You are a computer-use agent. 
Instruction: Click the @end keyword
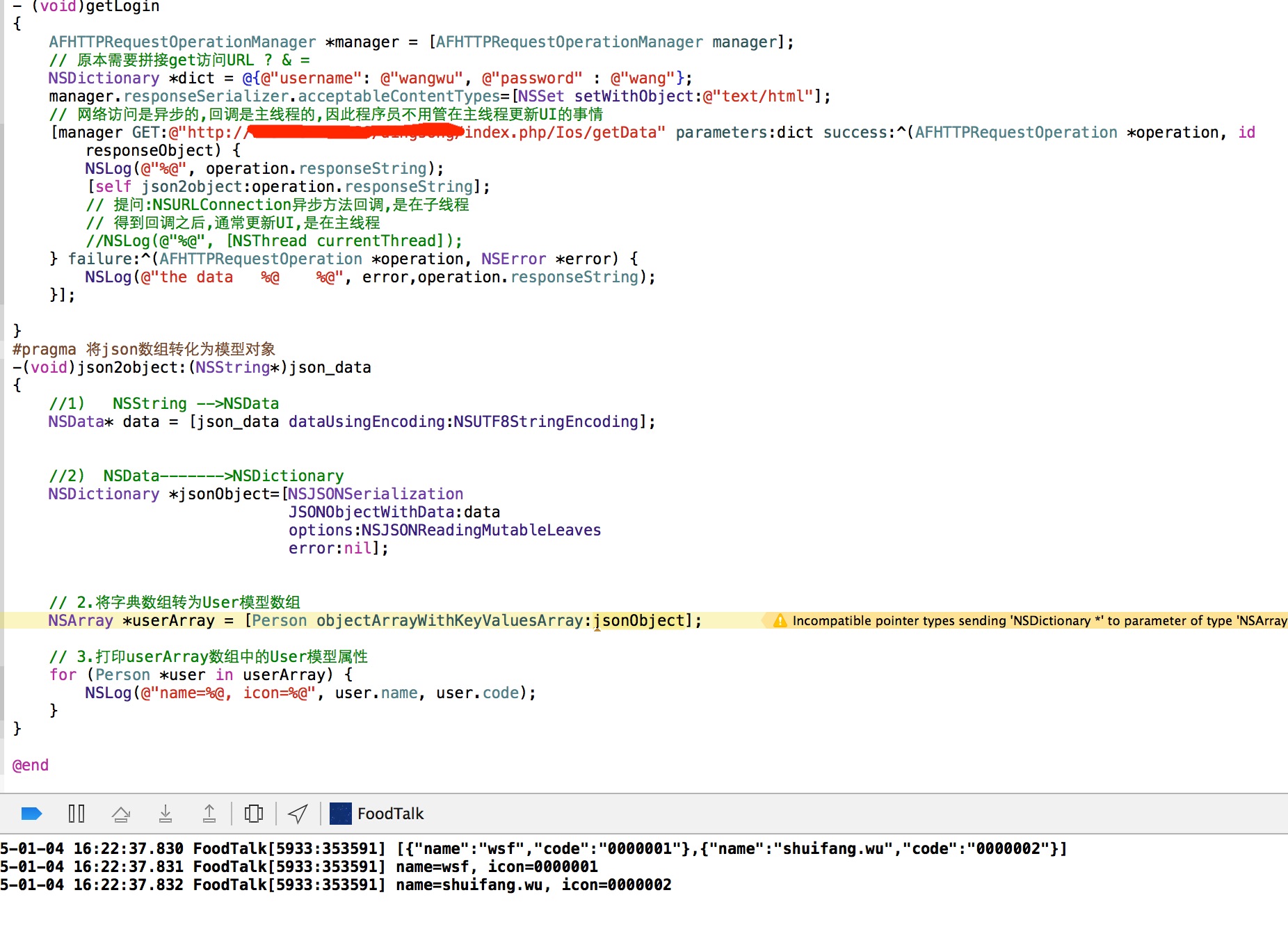pyautogui.click(x=31, y=765)
